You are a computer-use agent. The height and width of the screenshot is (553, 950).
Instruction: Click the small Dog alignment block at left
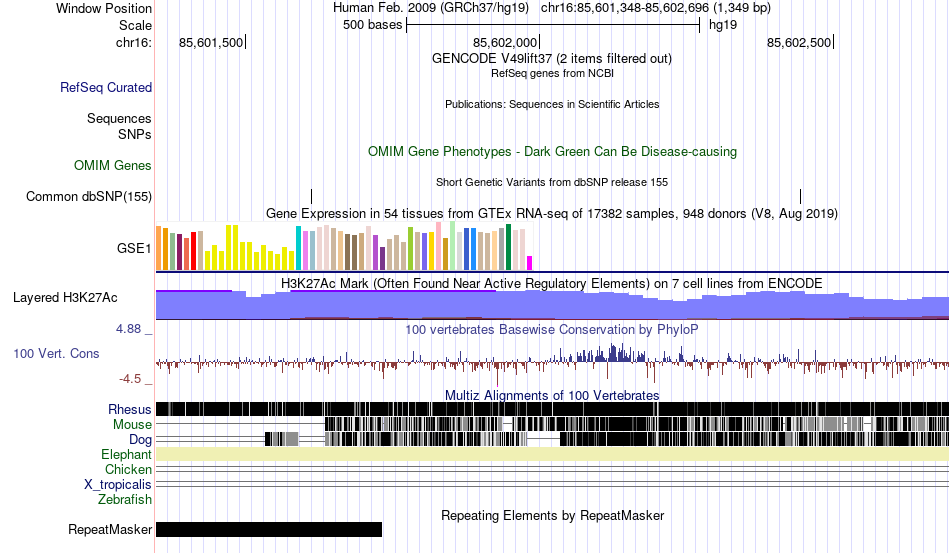(x=282, y=439)
